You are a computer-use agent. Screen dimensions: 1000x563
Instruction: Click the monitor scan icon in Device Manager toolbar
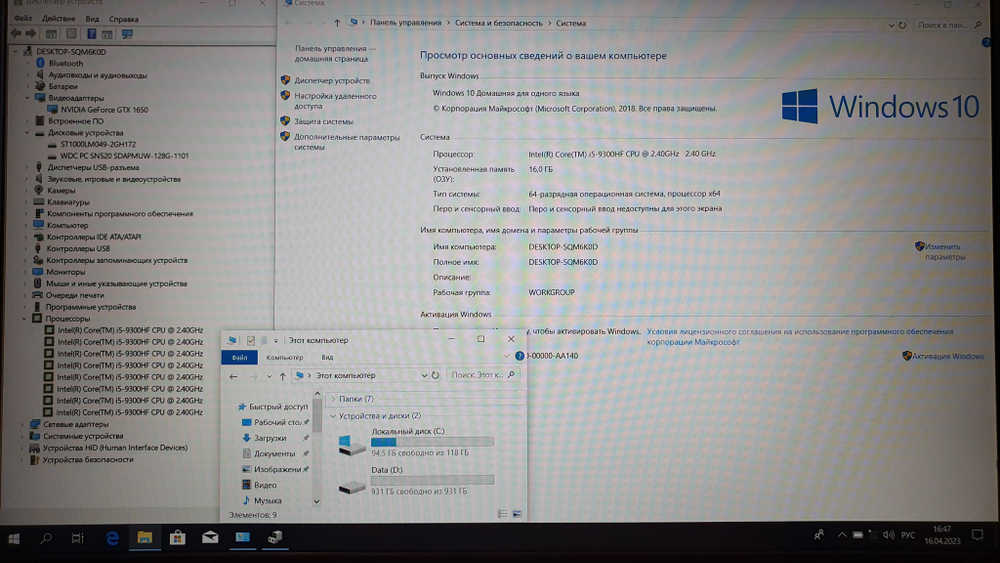128,34
